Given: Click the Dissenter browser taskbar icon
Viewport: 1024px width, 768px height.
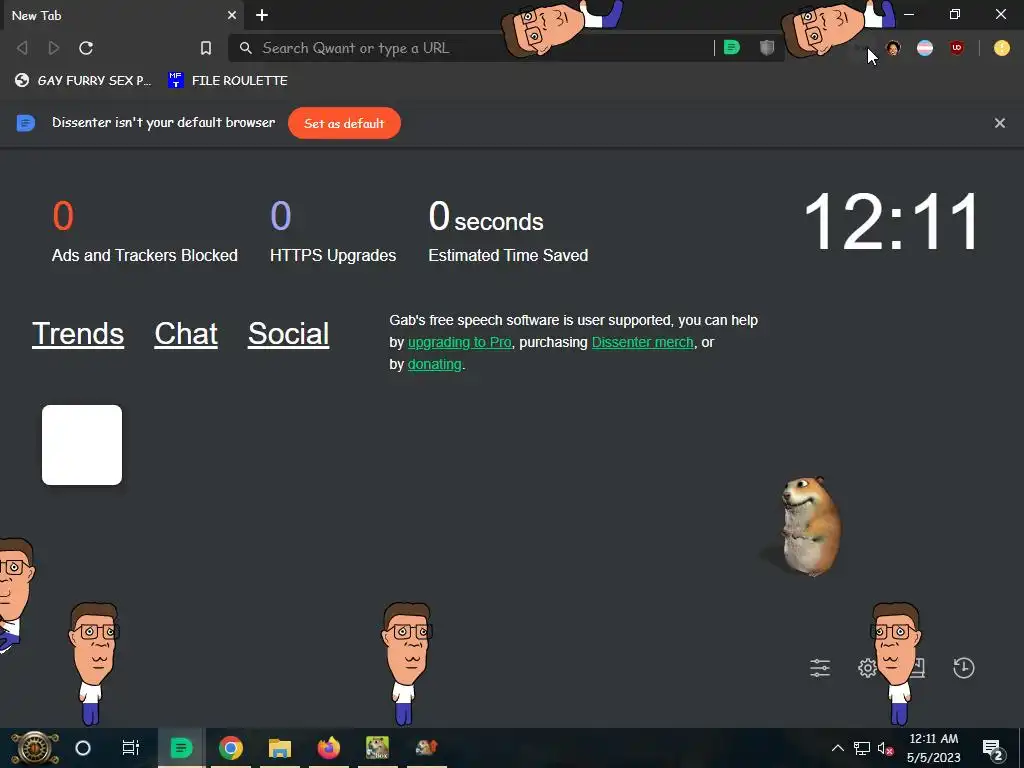Looking at the screenshot, I should click(181, 748).
